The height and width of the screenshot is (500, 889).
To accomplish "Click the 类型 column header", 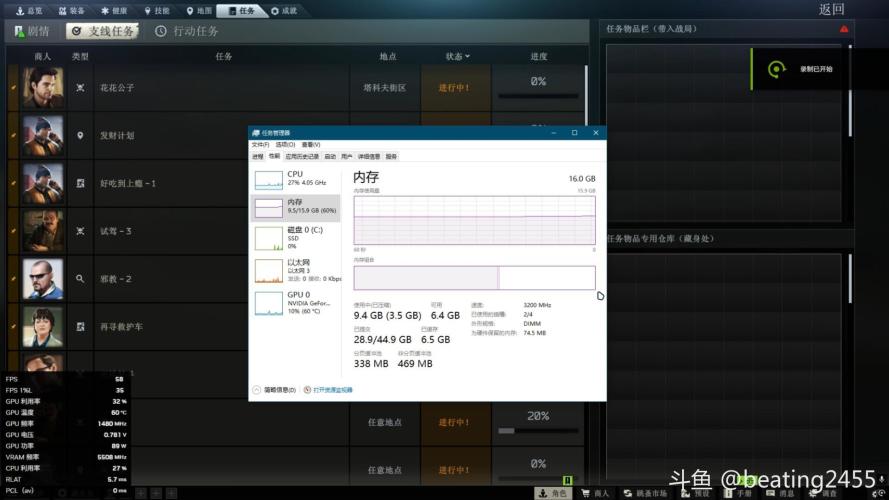I will 80,56.
